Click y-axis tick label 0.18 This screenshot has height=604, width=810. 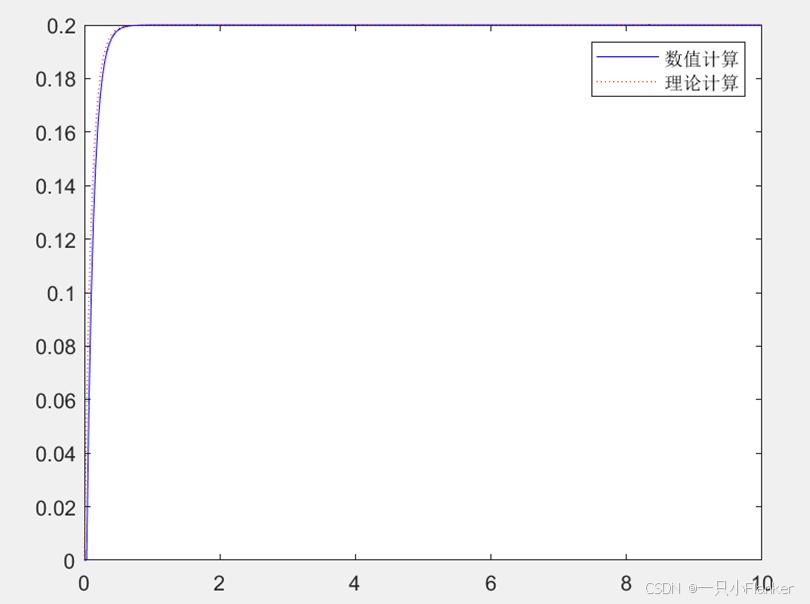[56, 80]
